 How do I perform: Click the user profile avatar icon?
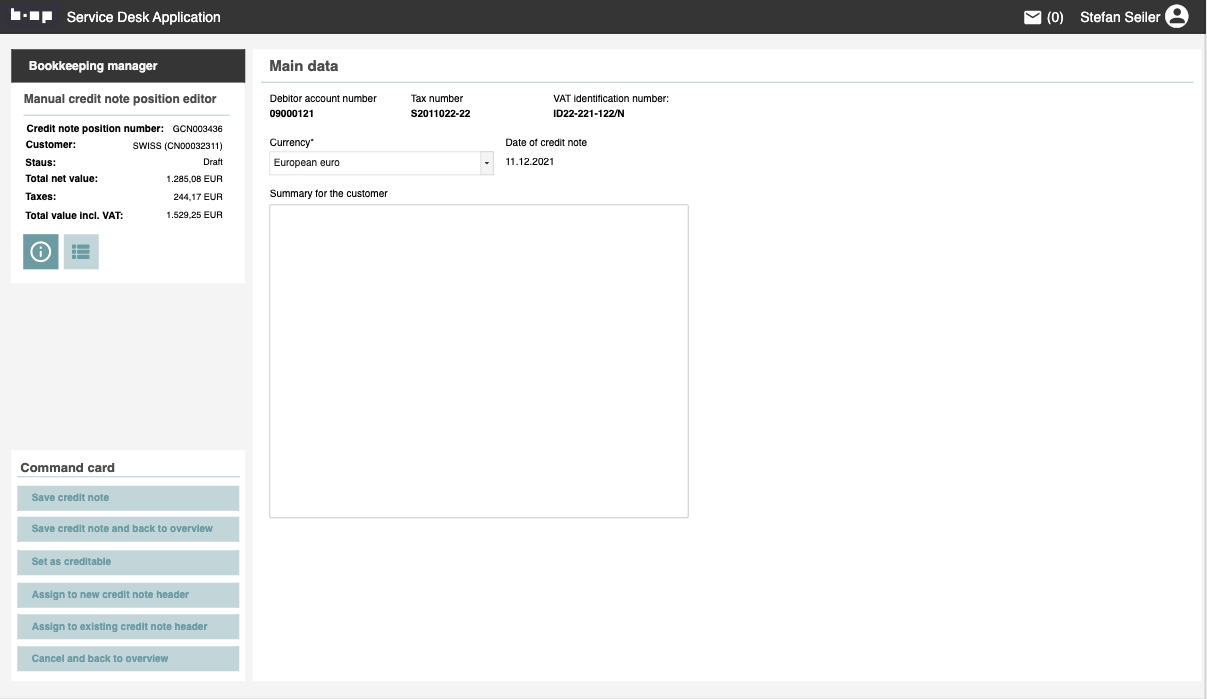[x=1177, y=17]
